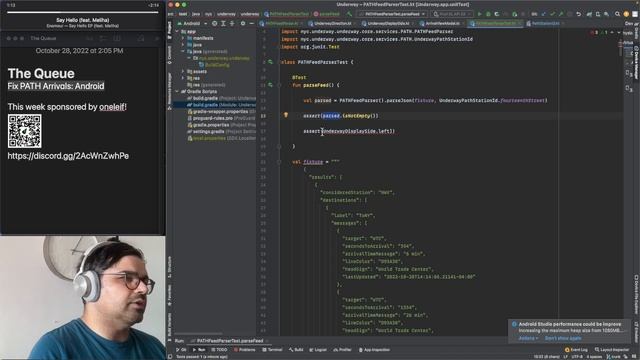640x360 pixels.
Task: Switch to ArrivalViewModel.kt editor tab
Action: [442, 24]
